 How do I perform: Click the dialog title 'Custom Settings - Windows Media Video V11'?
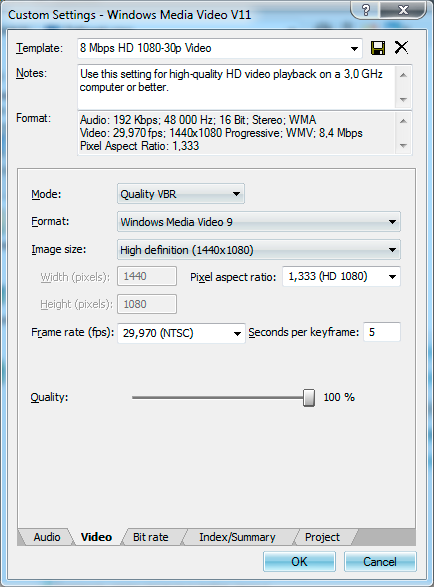[130, 15]
